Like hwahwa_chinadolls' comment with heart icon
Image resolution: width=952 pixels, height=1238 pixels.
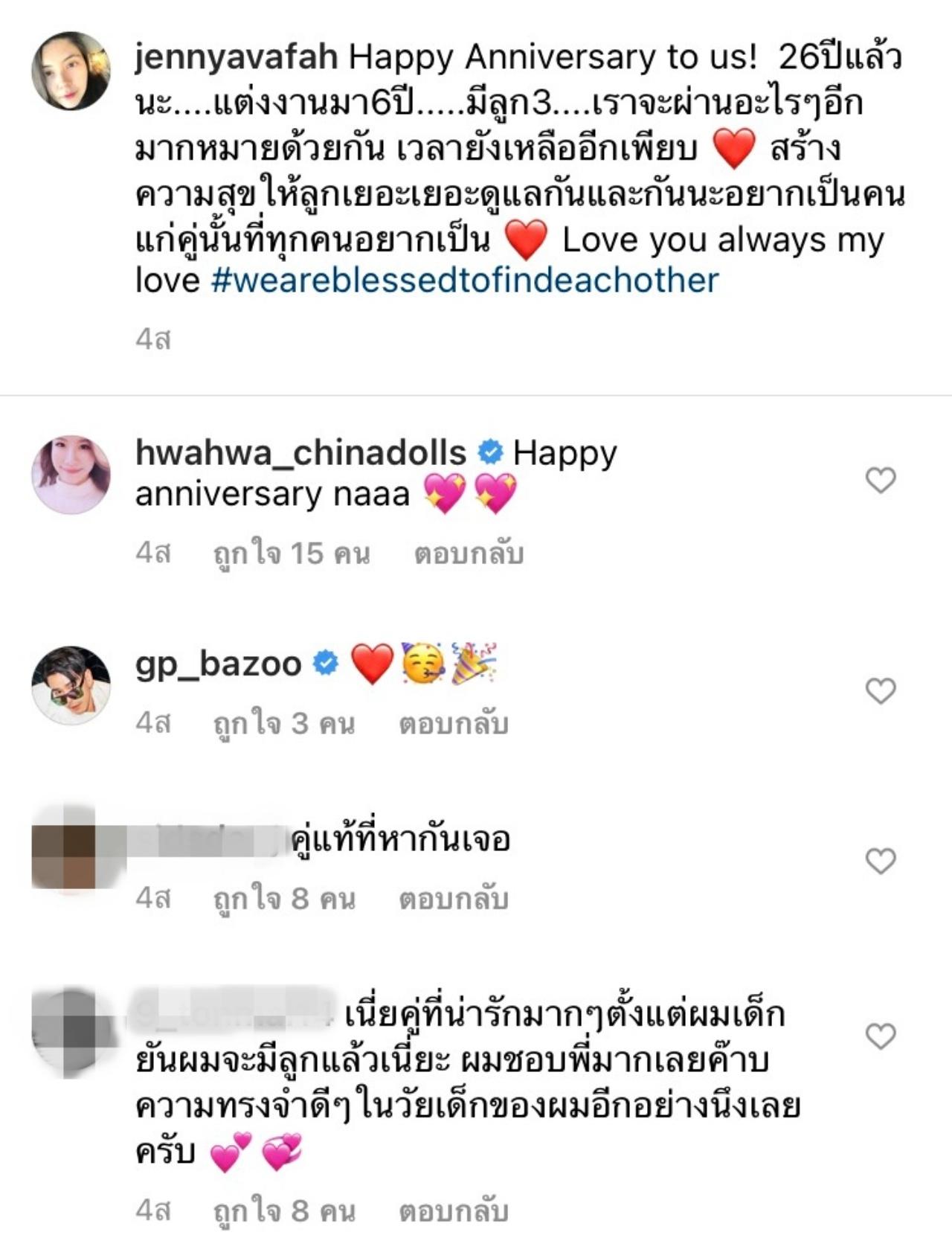(x=881, y=481)
